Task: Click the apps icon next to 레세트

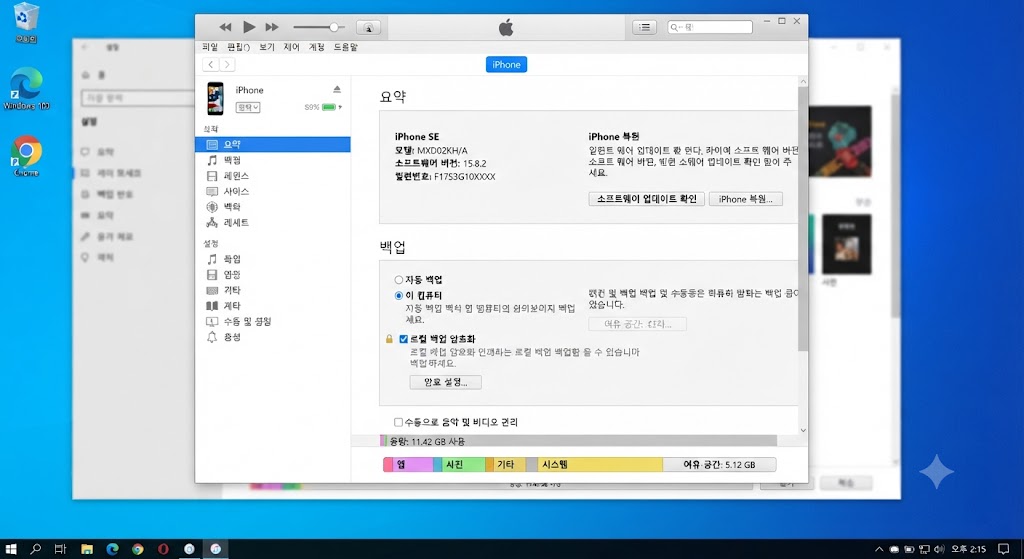Action: tap(212, 223)
